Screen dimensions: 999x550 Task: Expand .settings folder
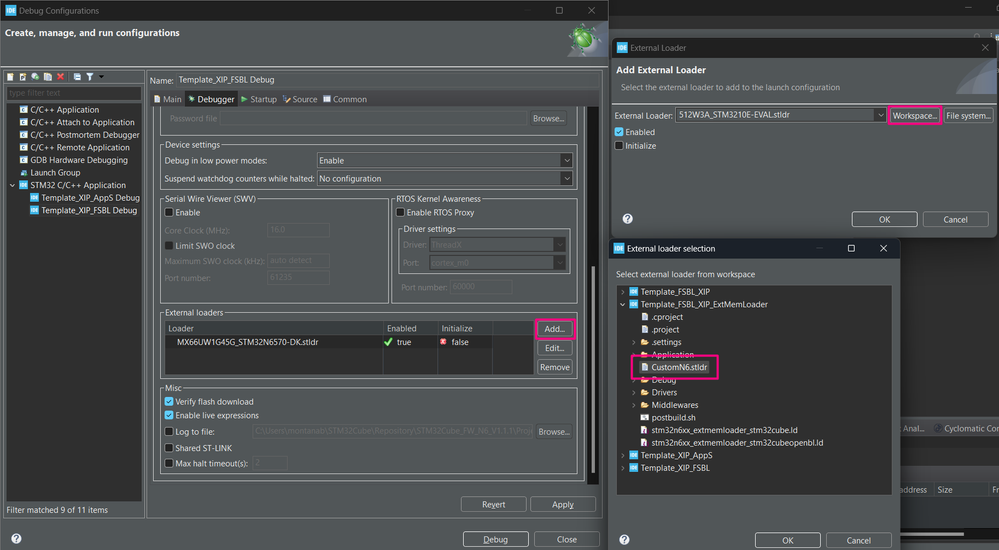point(633,342)
